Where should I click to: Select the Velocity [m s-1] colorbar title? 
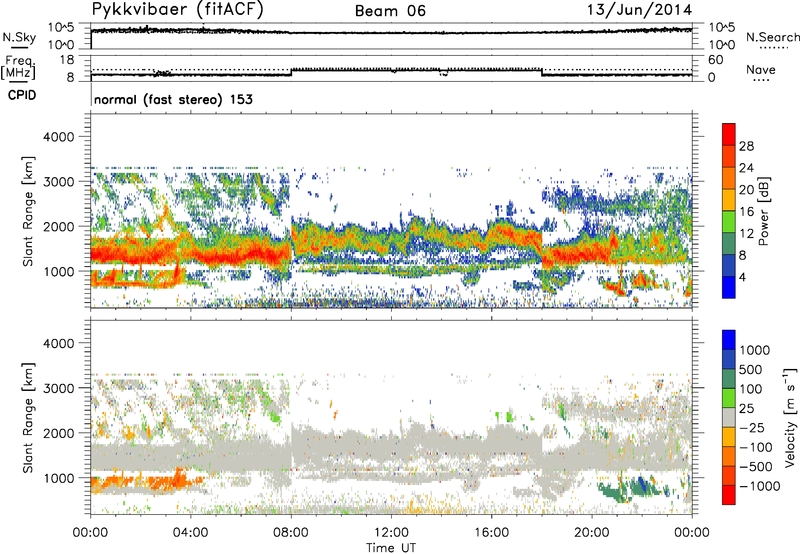pos(790,417)
